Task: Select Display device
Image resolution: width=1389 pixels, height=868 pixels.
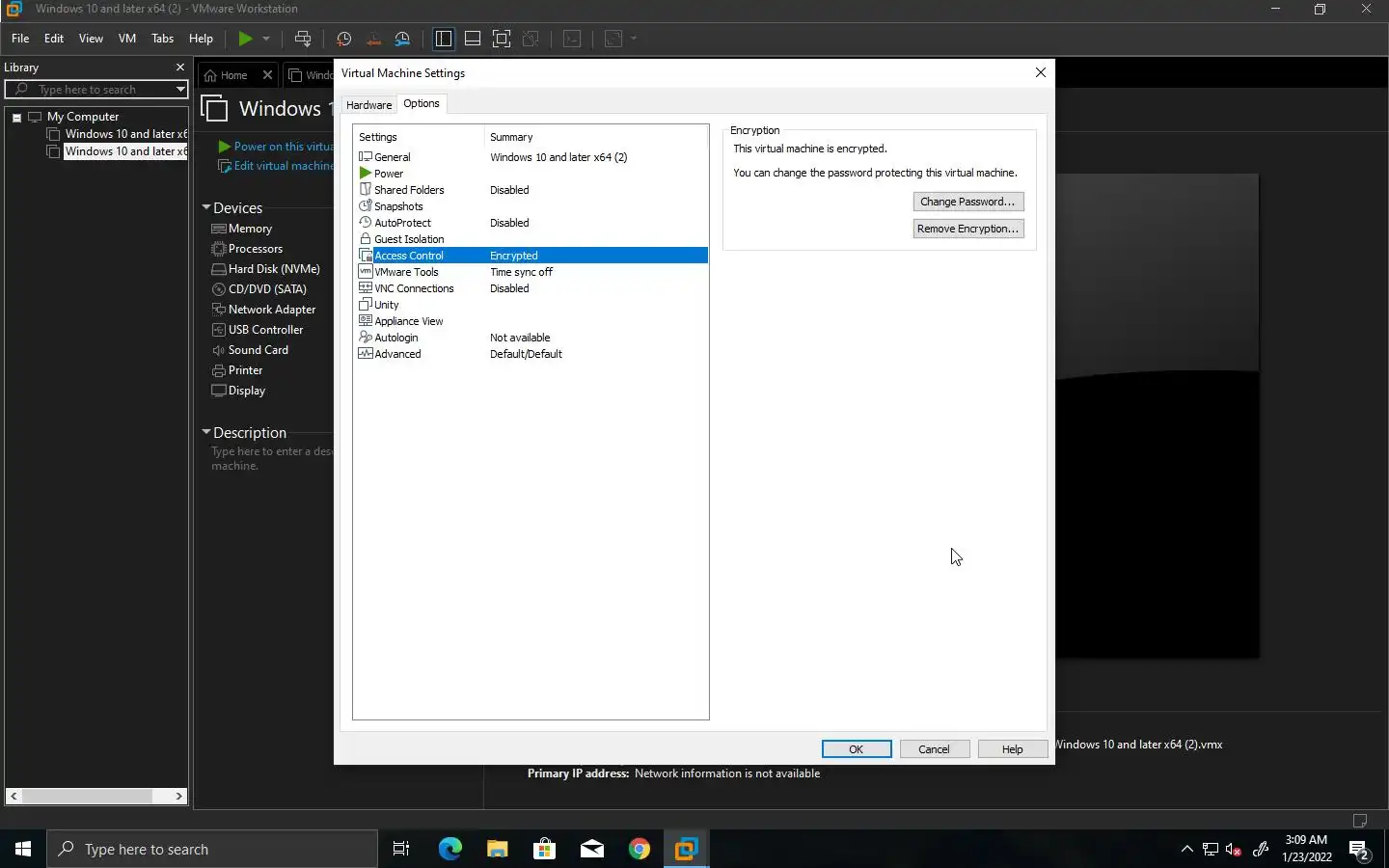Action: coord(246,391)
